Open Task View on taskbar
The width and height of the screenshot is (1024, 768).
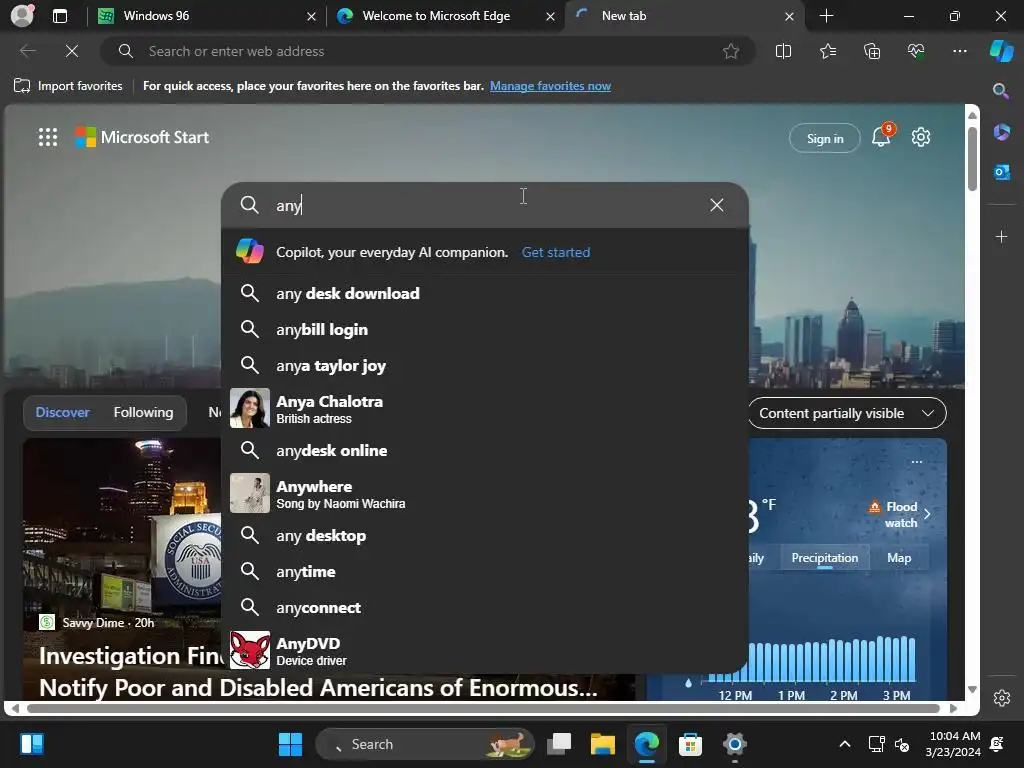pyautogui.click(x=559, y=744)
